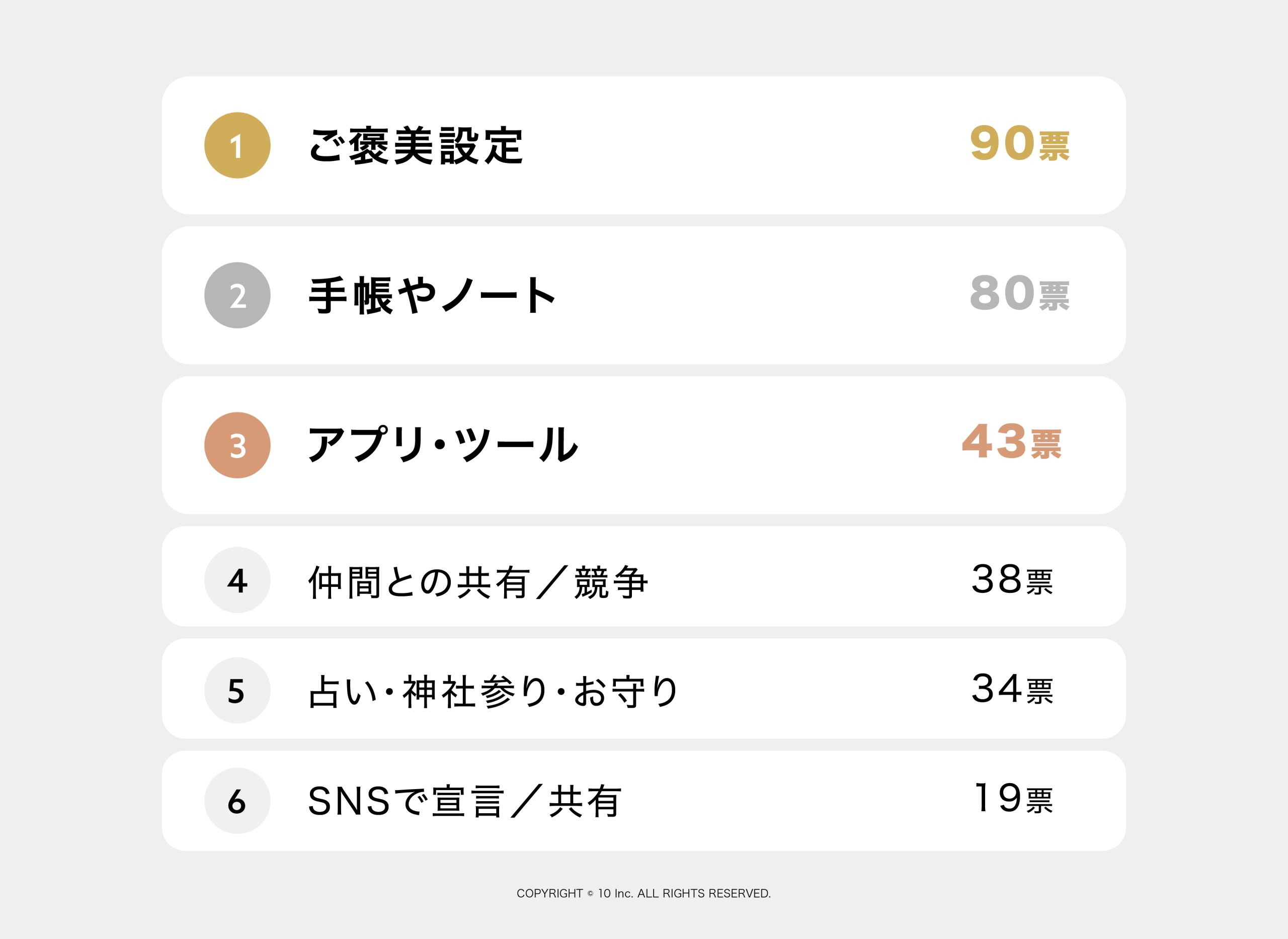Click the gold 90票 vote count
This screenshot has width=1288, height=939.
click(x=1019, y=144)
